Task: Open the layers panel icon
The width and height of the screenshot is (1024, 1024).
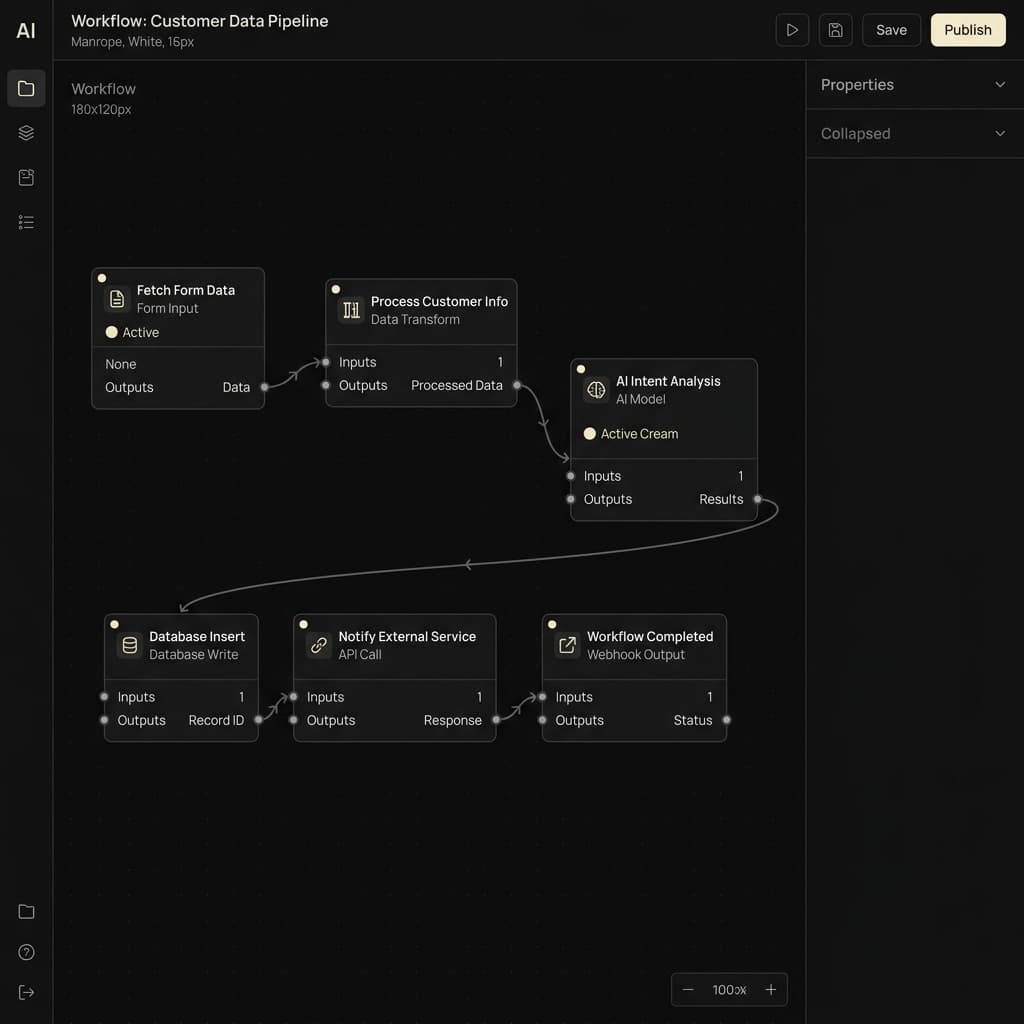Action: (26, 133)
